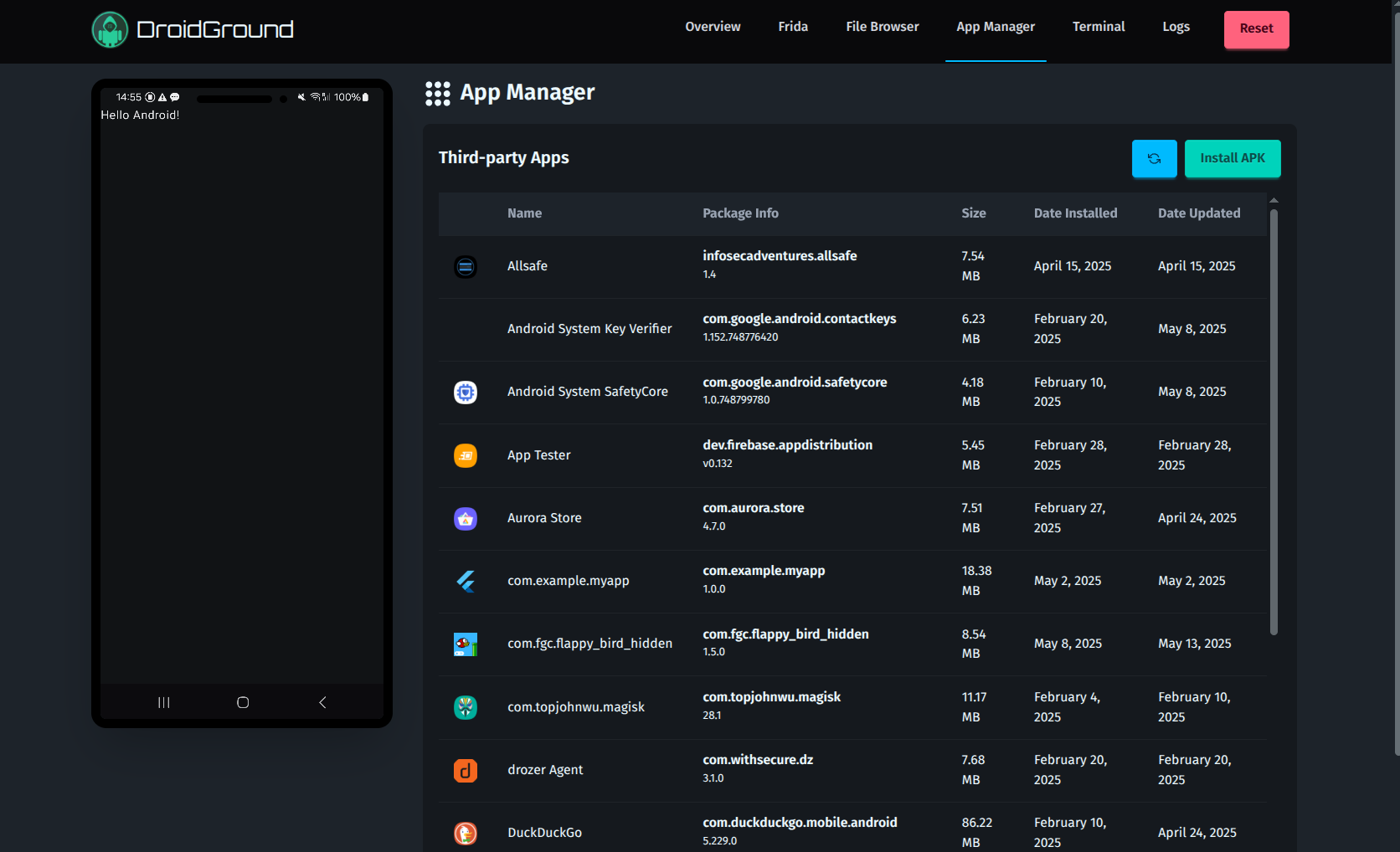Click the Flutter icon for com.example.myapp
This screenshot has height=852, width=1400.
pyautogui.click(x=466, y=582)
